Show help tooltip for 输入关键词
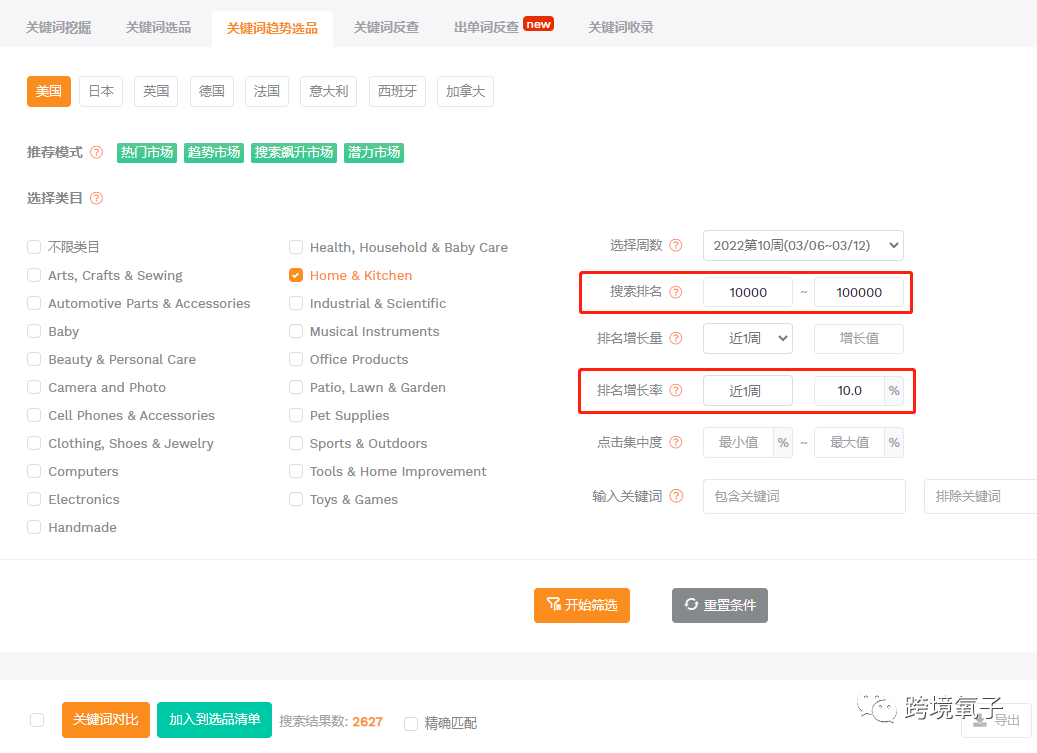1037x753 pixels. pos(676,496)
